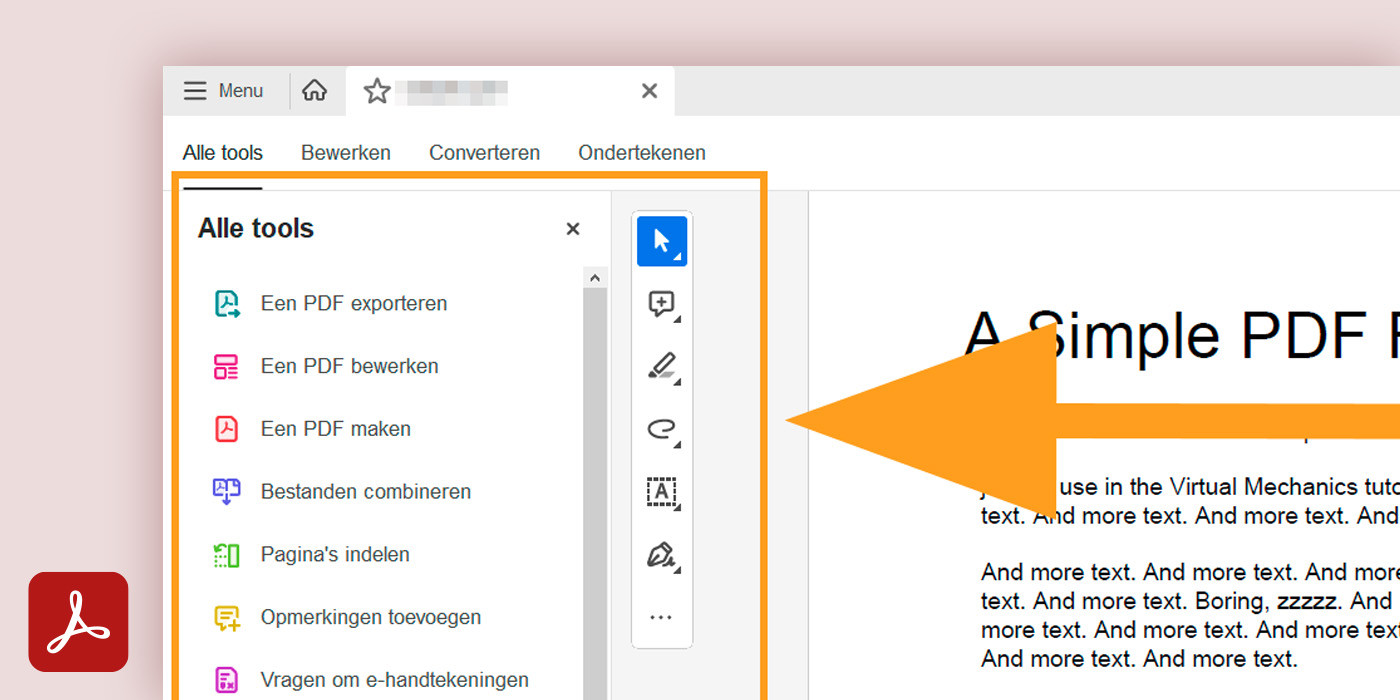Choose Opmerkingen toevoegen label
The height and width of the screenshot is (700, 1400).
pos(371,618)
